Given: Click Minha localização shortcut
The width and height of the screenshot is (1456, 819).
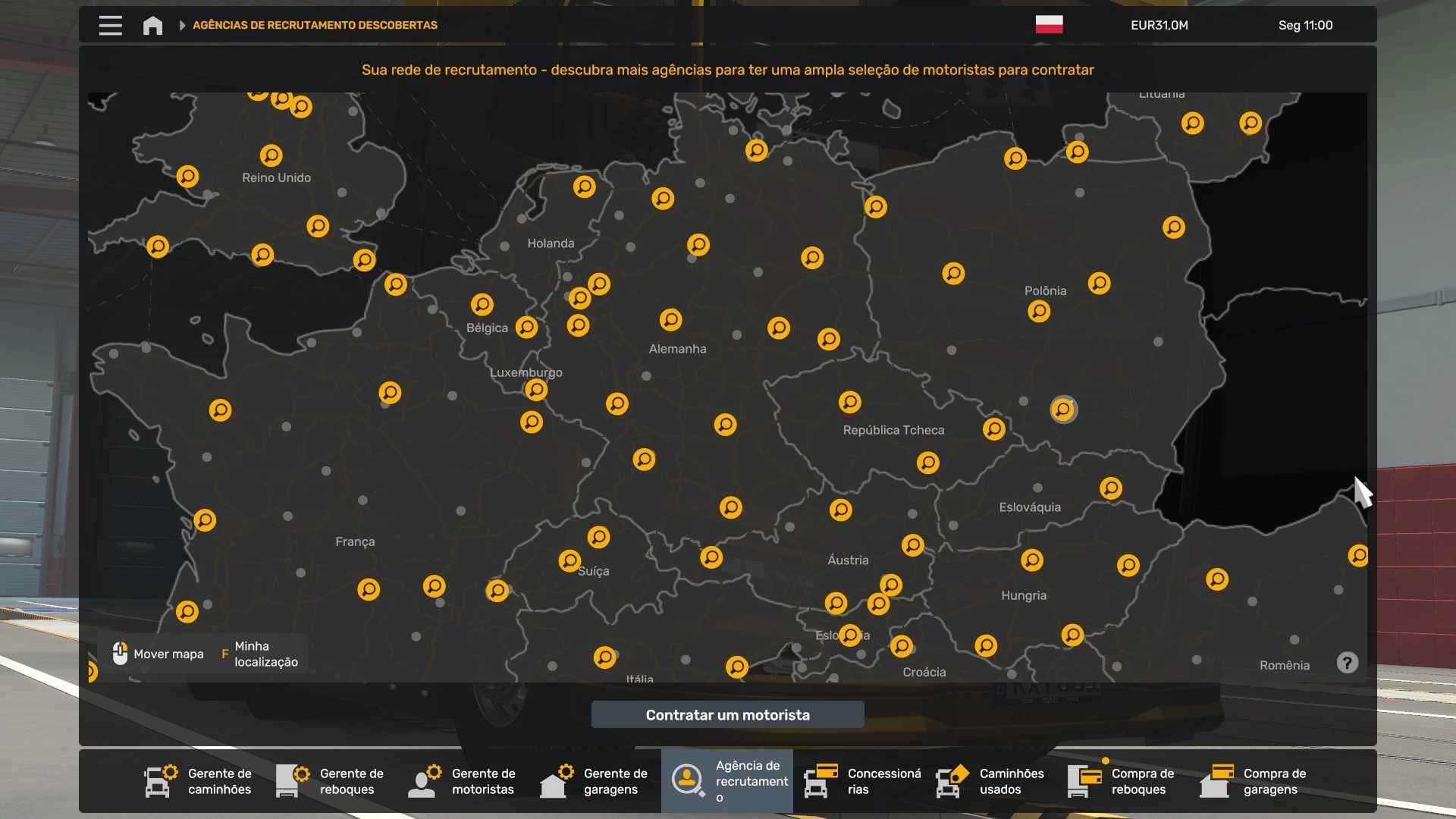Looking at the screenshot, I should (x=259, y=654).
